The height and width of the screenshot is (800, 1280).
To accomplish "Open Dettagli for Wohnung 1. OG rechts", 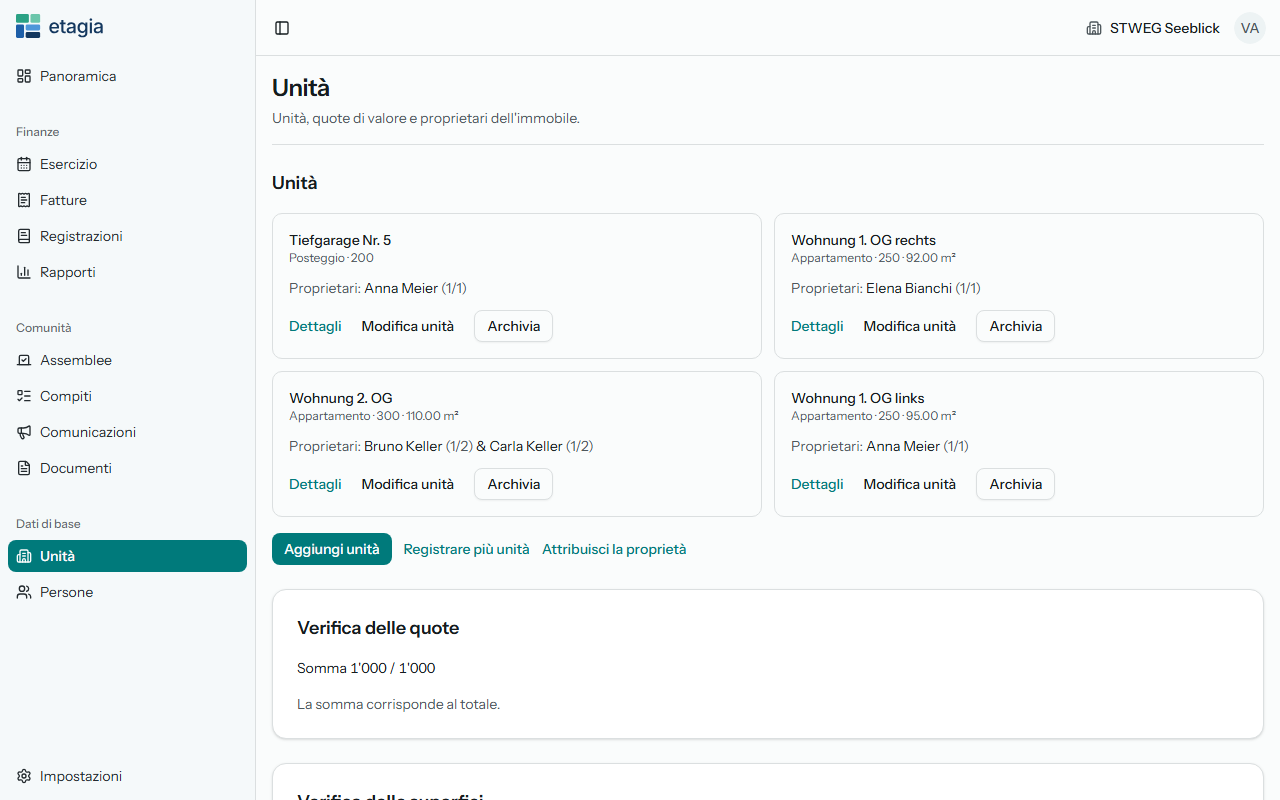I will click(x=817, y=326).
